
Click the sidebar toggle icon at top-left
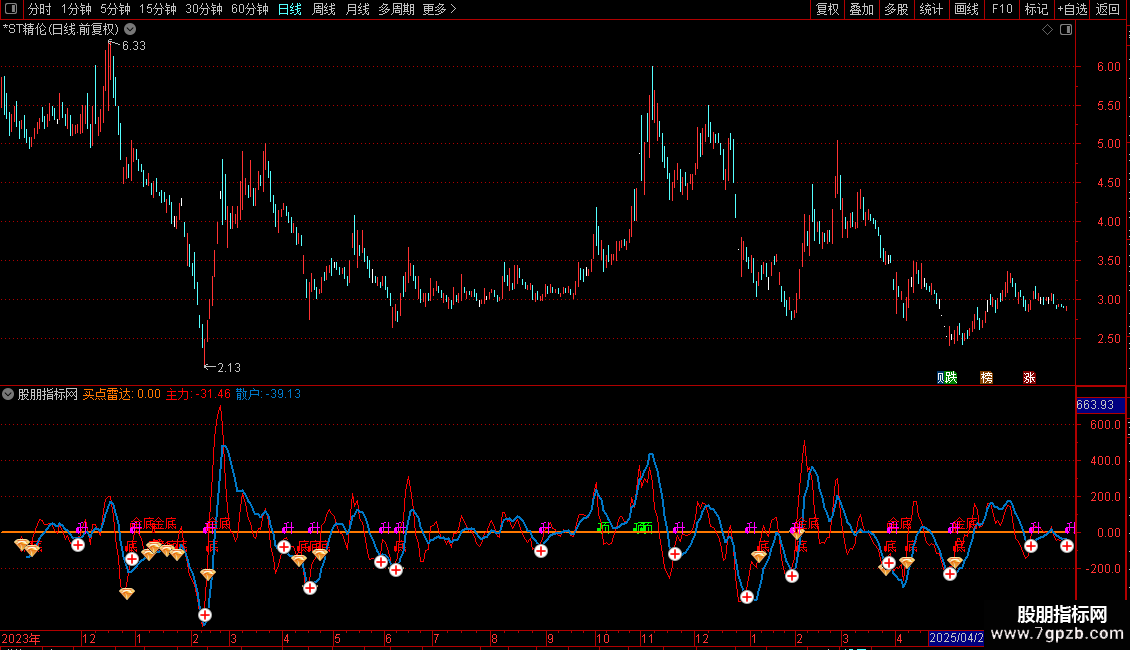pos(12,9)
